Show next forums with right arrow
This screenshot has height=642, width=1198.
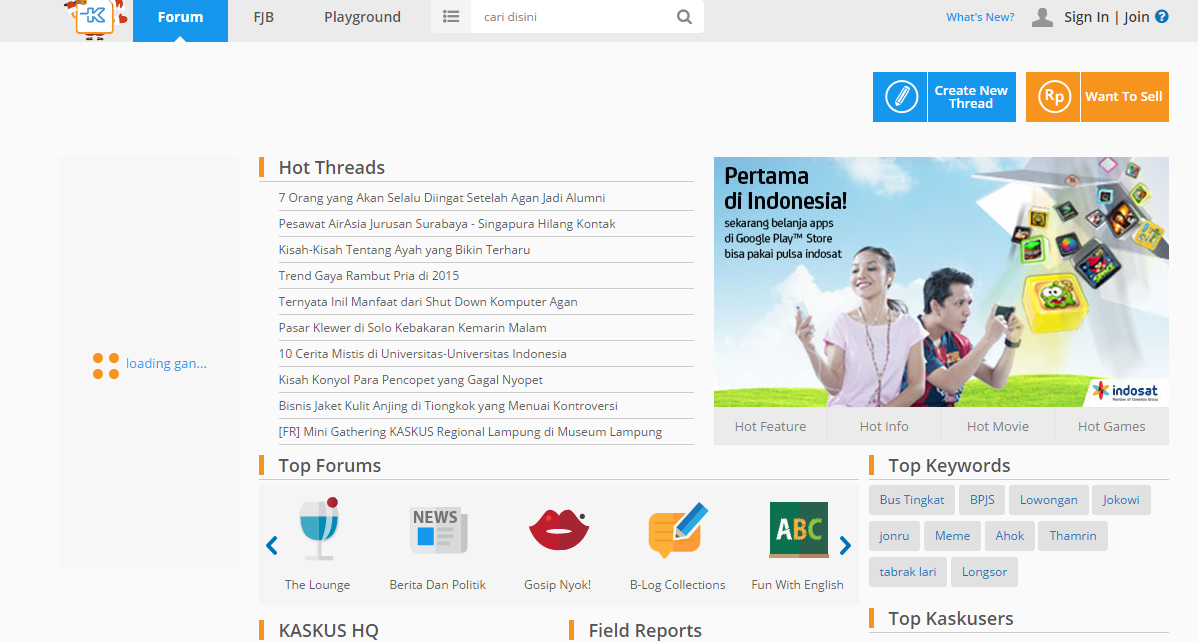click(x=844, y=545)
